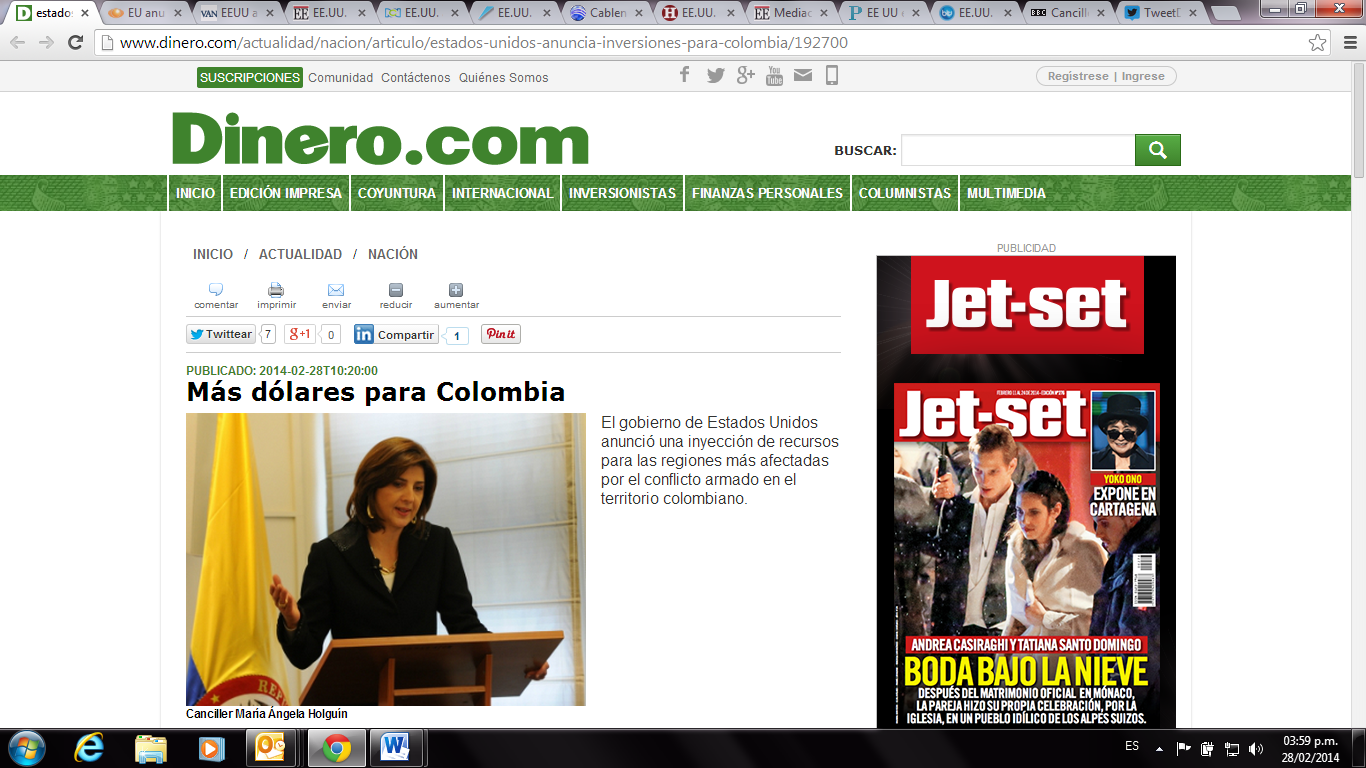Click the ES language indicator in tray
The width and height of the screenshot is (1366, 768).
pyautogui.click(x=1132, y=747)
